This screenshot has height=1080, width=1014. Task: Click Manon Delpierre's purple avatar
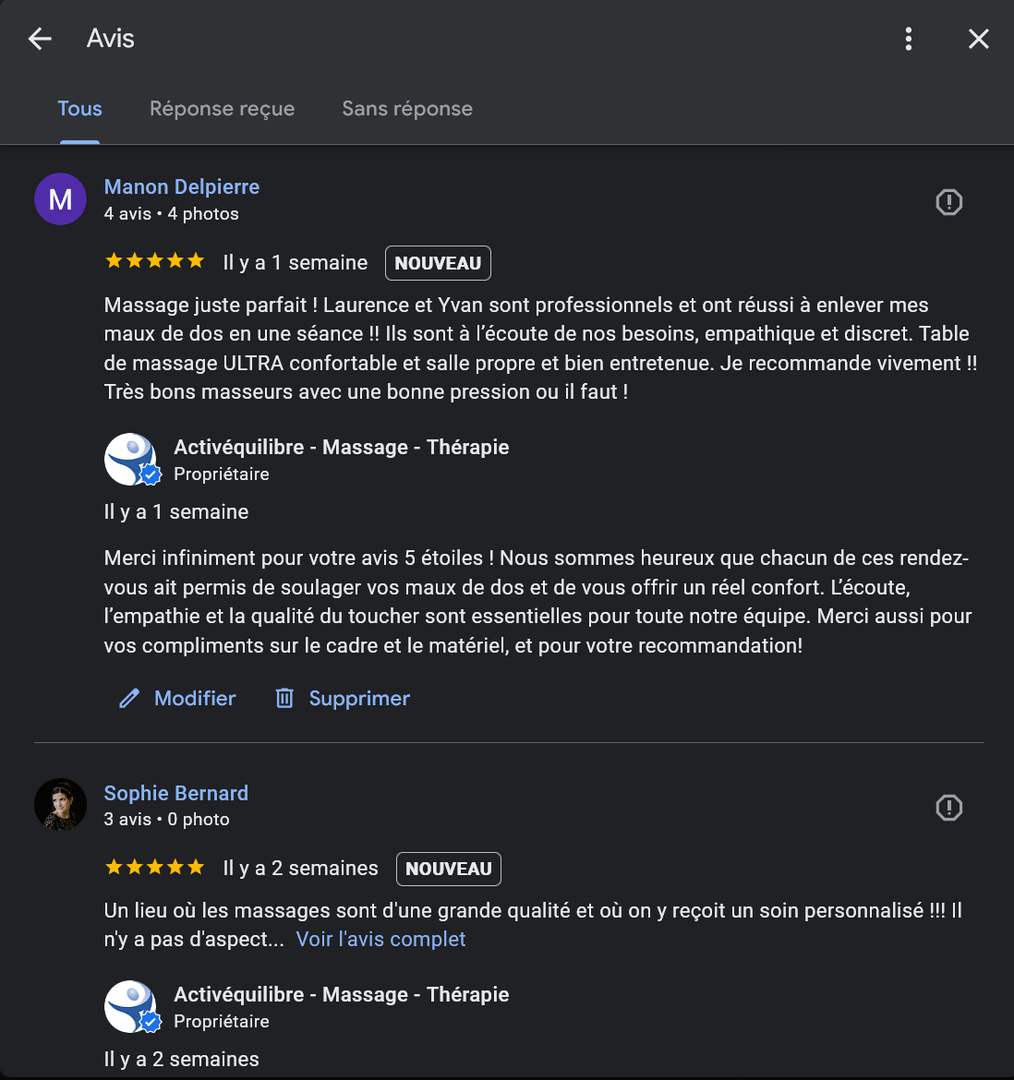point(60,199)
